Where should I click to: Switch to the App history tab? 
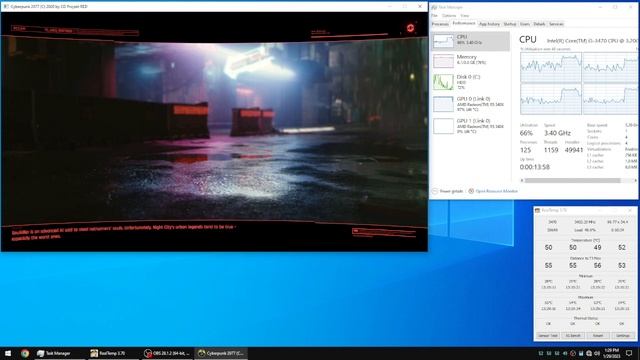click(x=489, y=24)
